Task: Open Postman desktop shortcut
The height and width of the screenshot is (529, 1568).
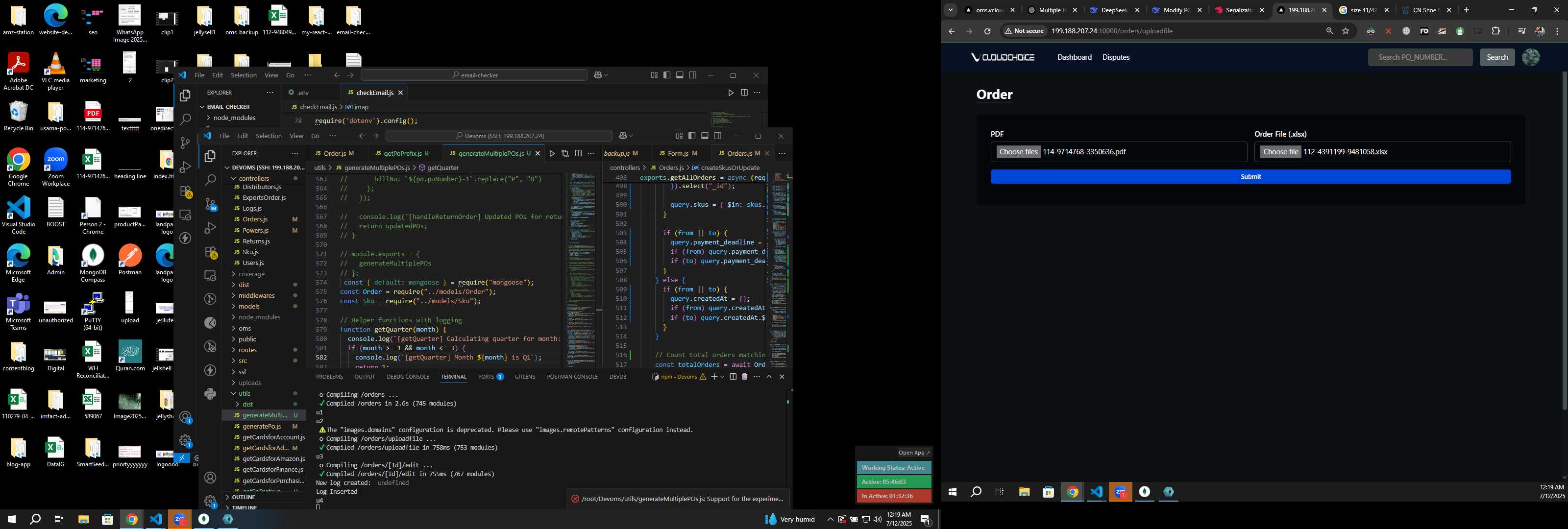Action: [130, 260]
